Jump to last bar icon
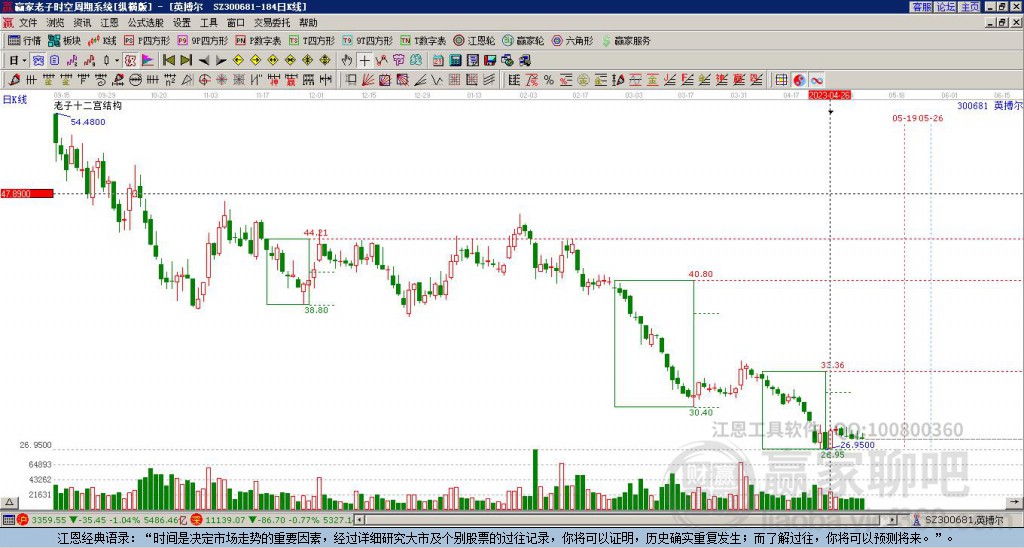 [186, 61]
